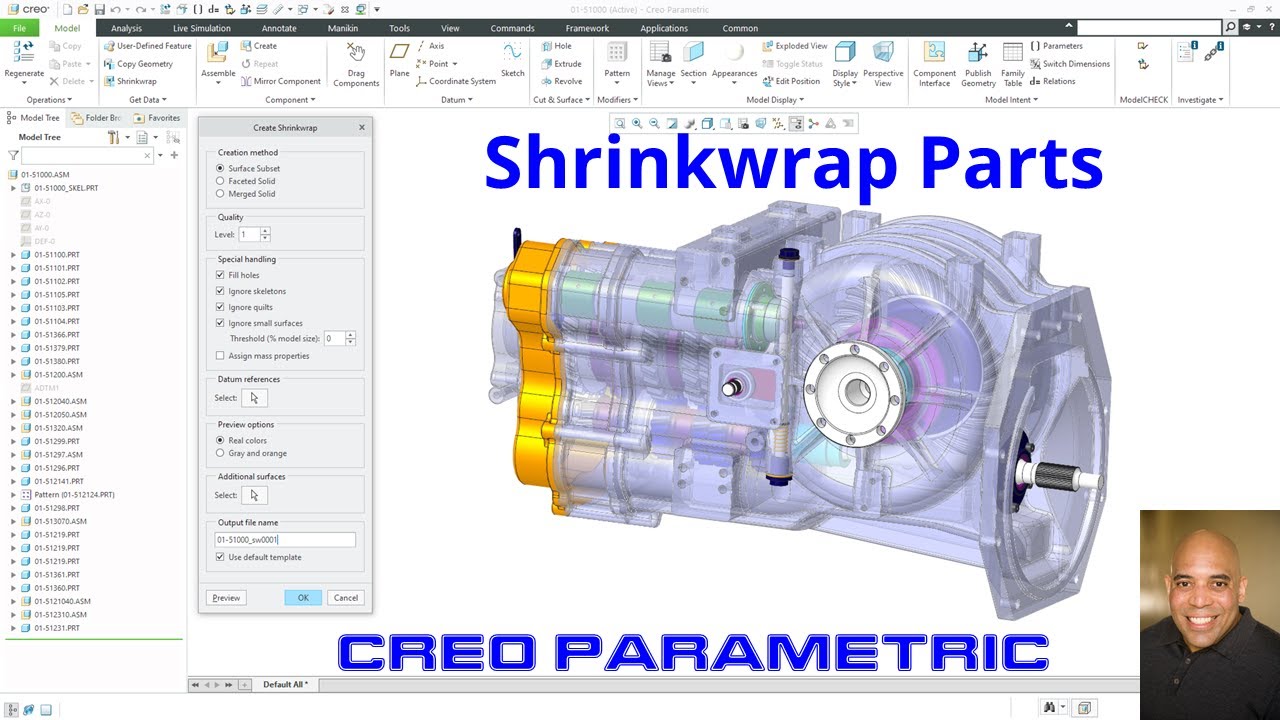1280x720 pixels.
Task: Open the Favorites tab
Action: (x=158, y=118)
